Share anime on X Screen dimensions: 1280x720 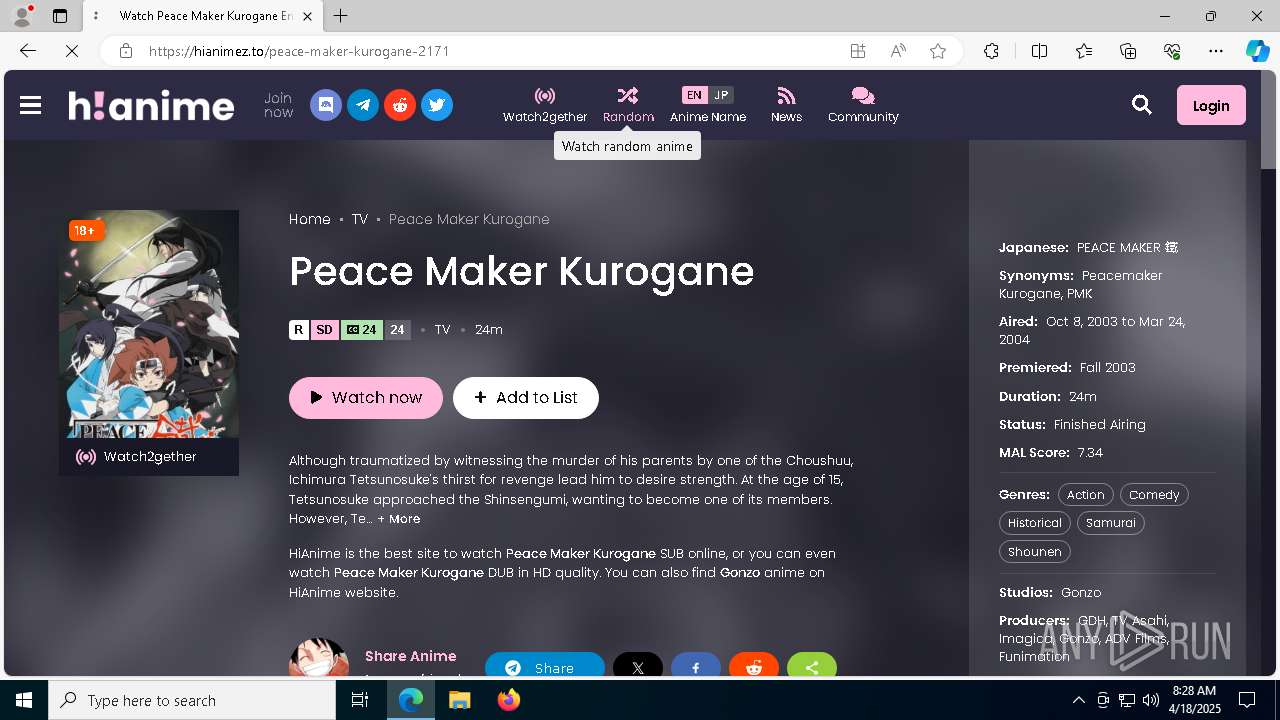(x=638, y=667)
